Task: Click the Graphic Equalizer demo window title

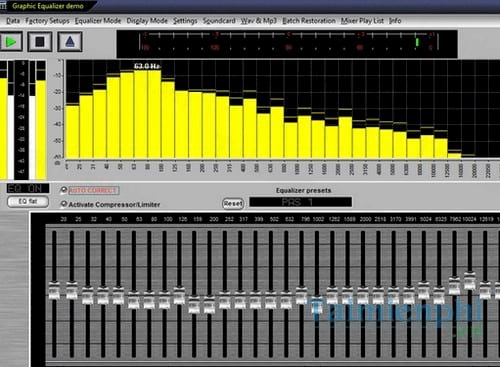Action: pos(48,6)
